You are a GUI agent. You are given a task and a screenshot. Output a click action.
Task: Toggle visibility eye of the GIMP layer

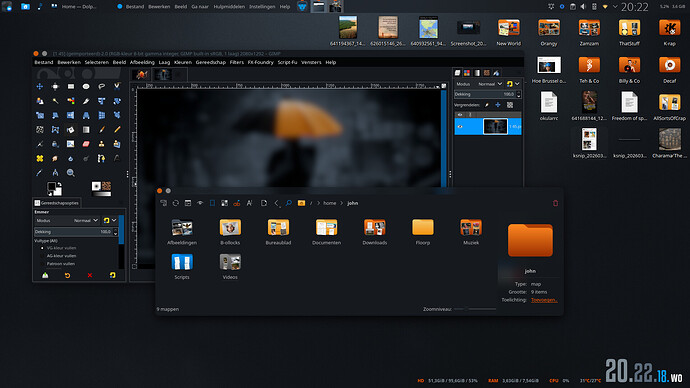[x=460, y=127]
